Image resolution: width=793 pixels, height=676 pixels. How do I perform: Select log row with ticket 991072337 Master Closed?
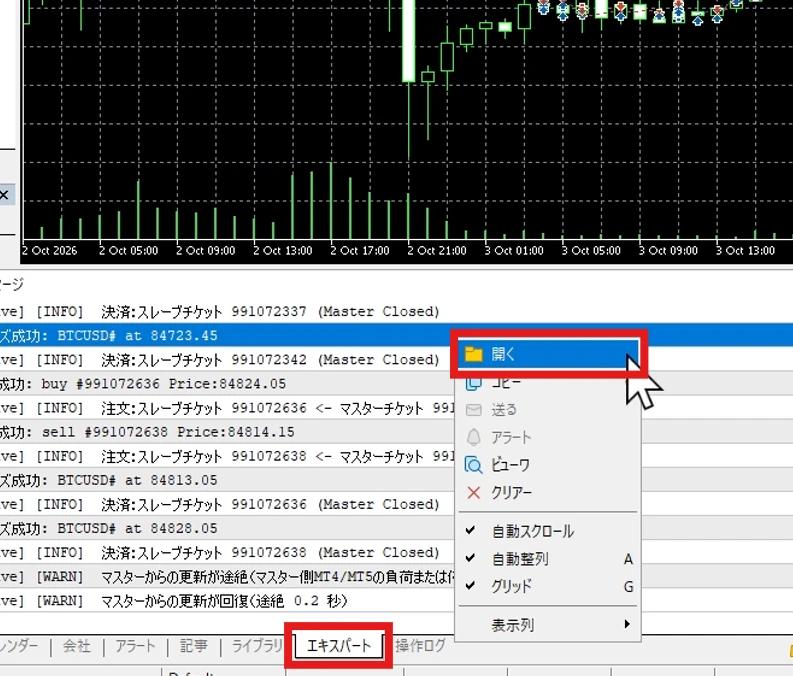[x=396, y=311]
